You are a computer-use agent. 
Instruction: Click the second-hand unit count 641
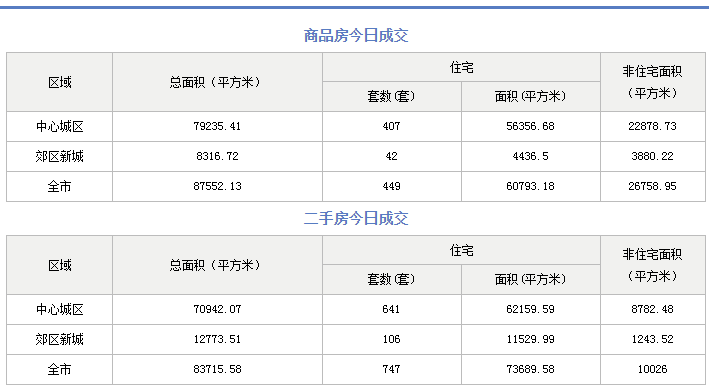tap(392, 309)
